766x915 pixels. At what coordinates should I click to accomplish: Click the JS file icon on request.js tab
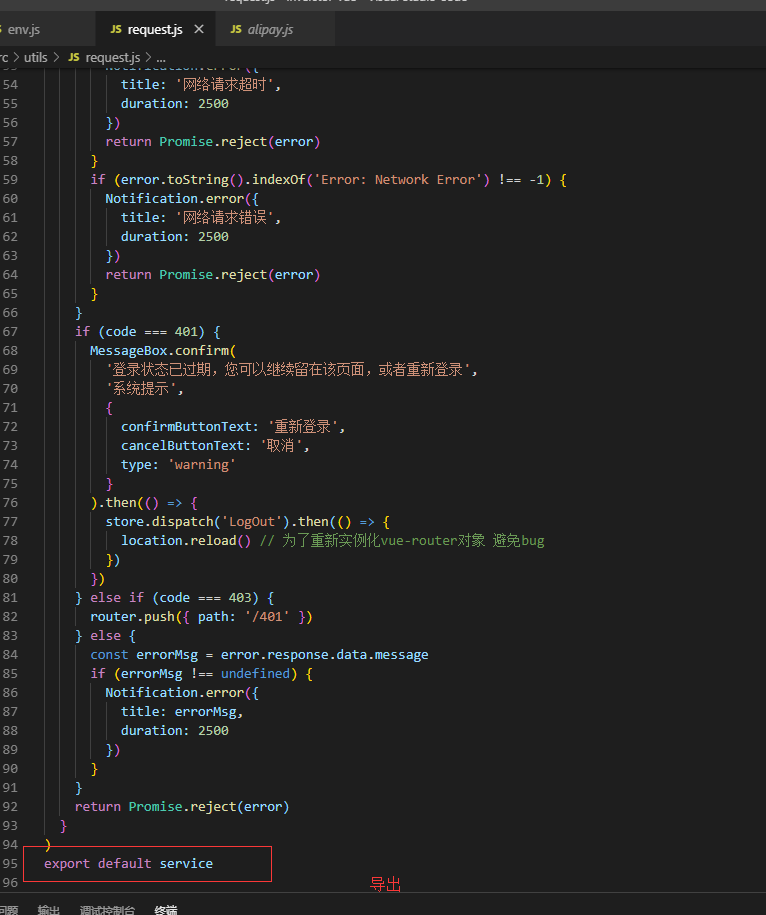coord(115,30)
